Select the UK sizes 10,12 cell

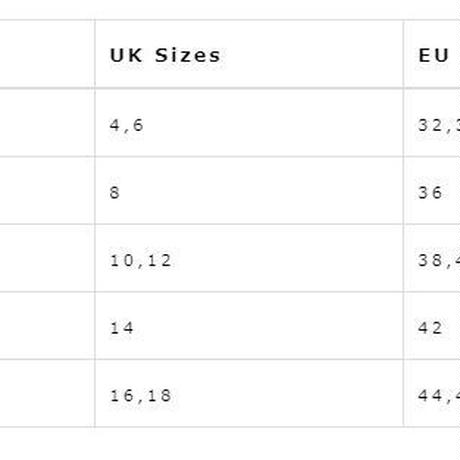(x=249, y=258)
